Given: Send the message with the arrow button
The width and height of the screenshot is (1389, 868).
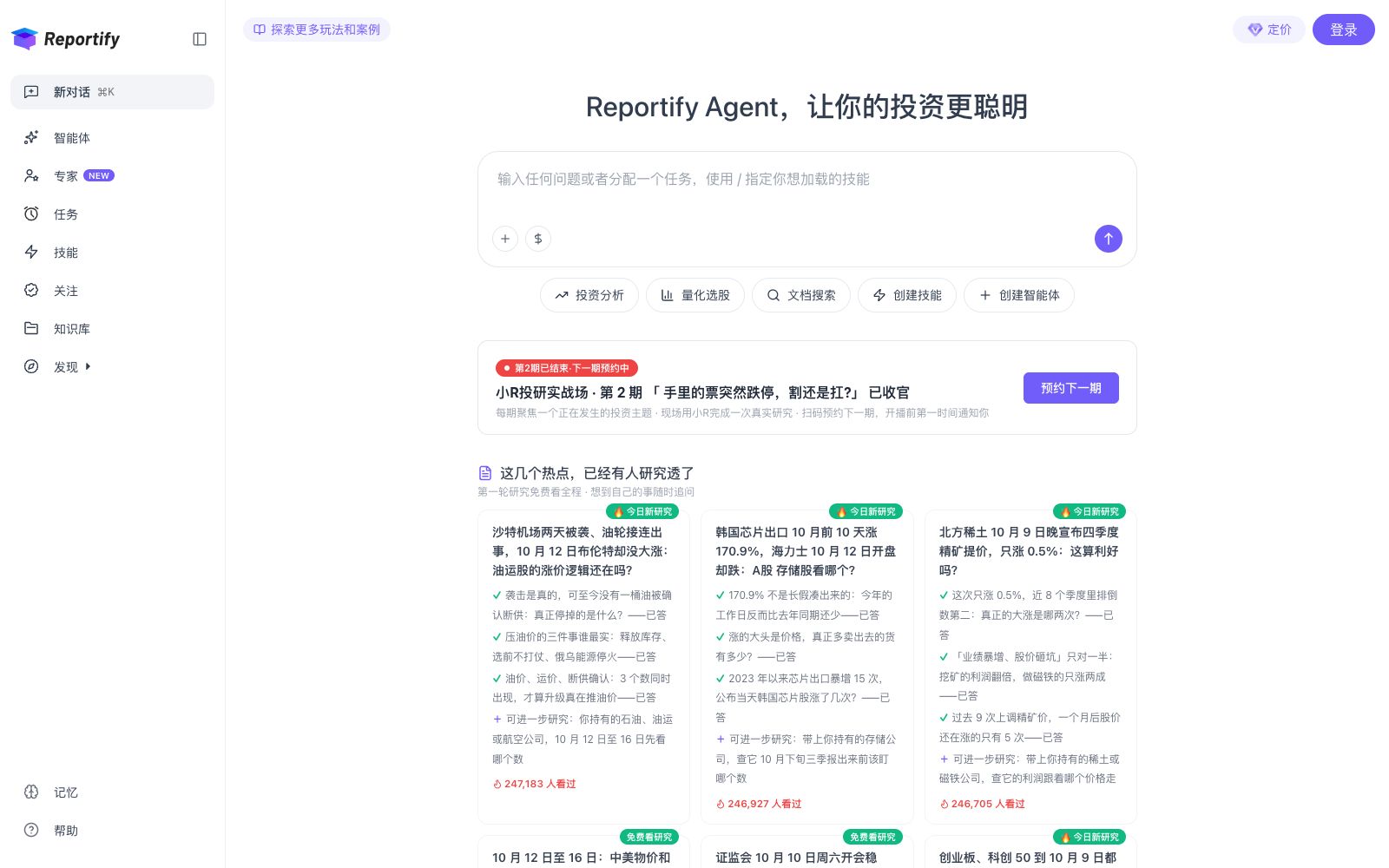Looking at the screenshot, I should click(x=1109, y=239).
